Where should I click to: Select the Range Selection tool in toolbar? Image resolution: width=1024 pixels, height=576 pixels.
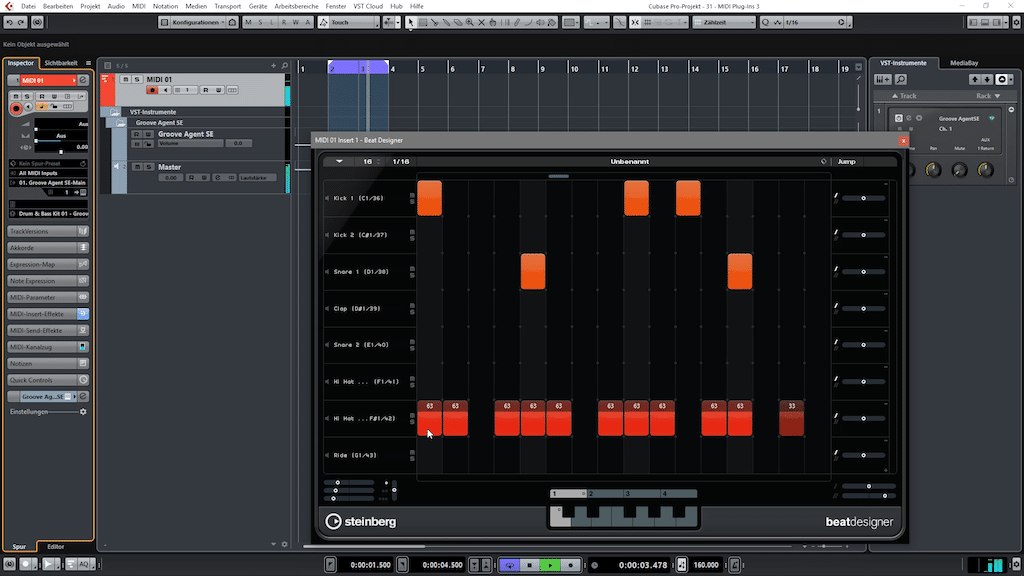[423, 22]
